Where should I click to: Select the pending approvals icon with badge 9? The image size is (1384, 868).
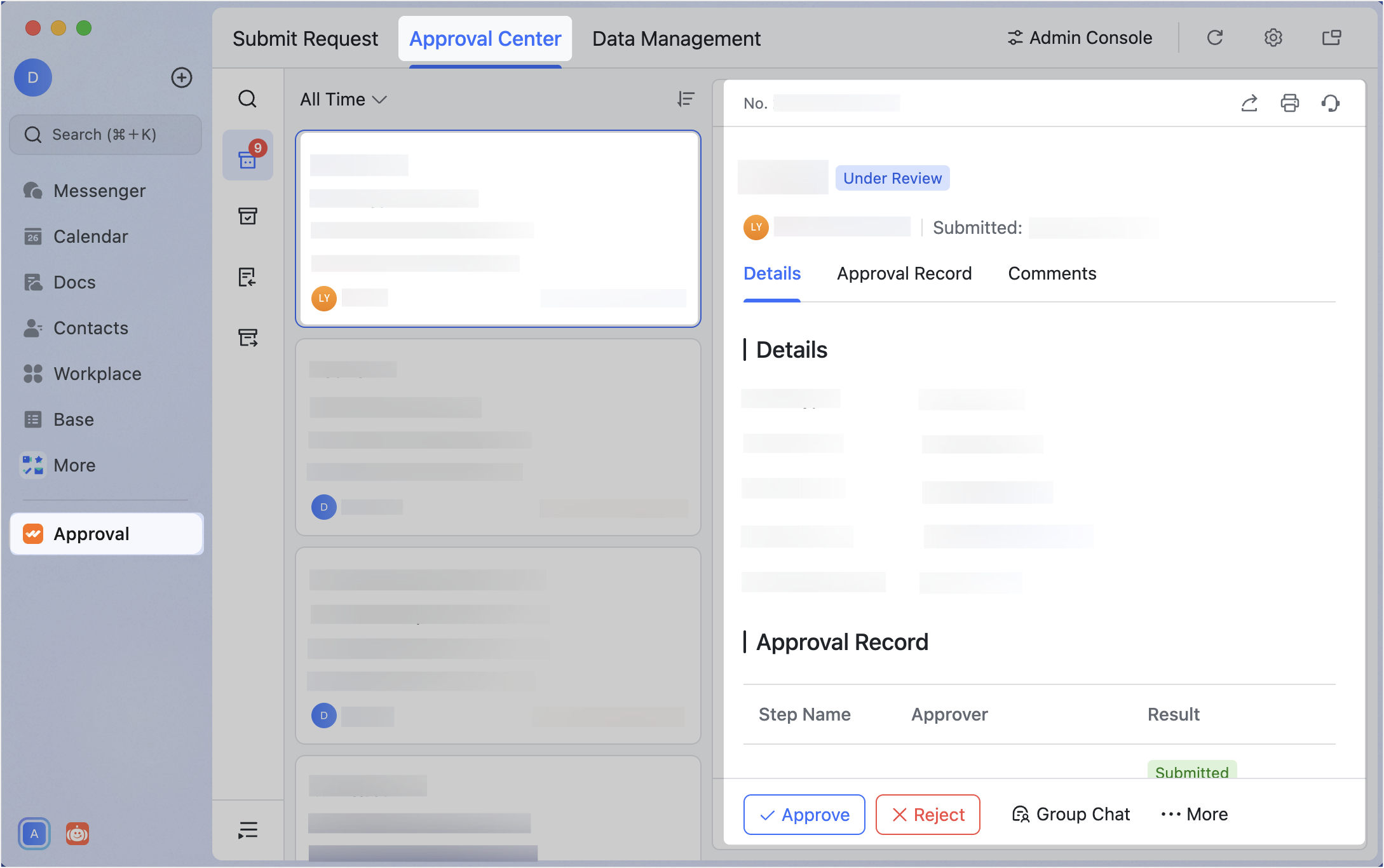tap(248, 158)
